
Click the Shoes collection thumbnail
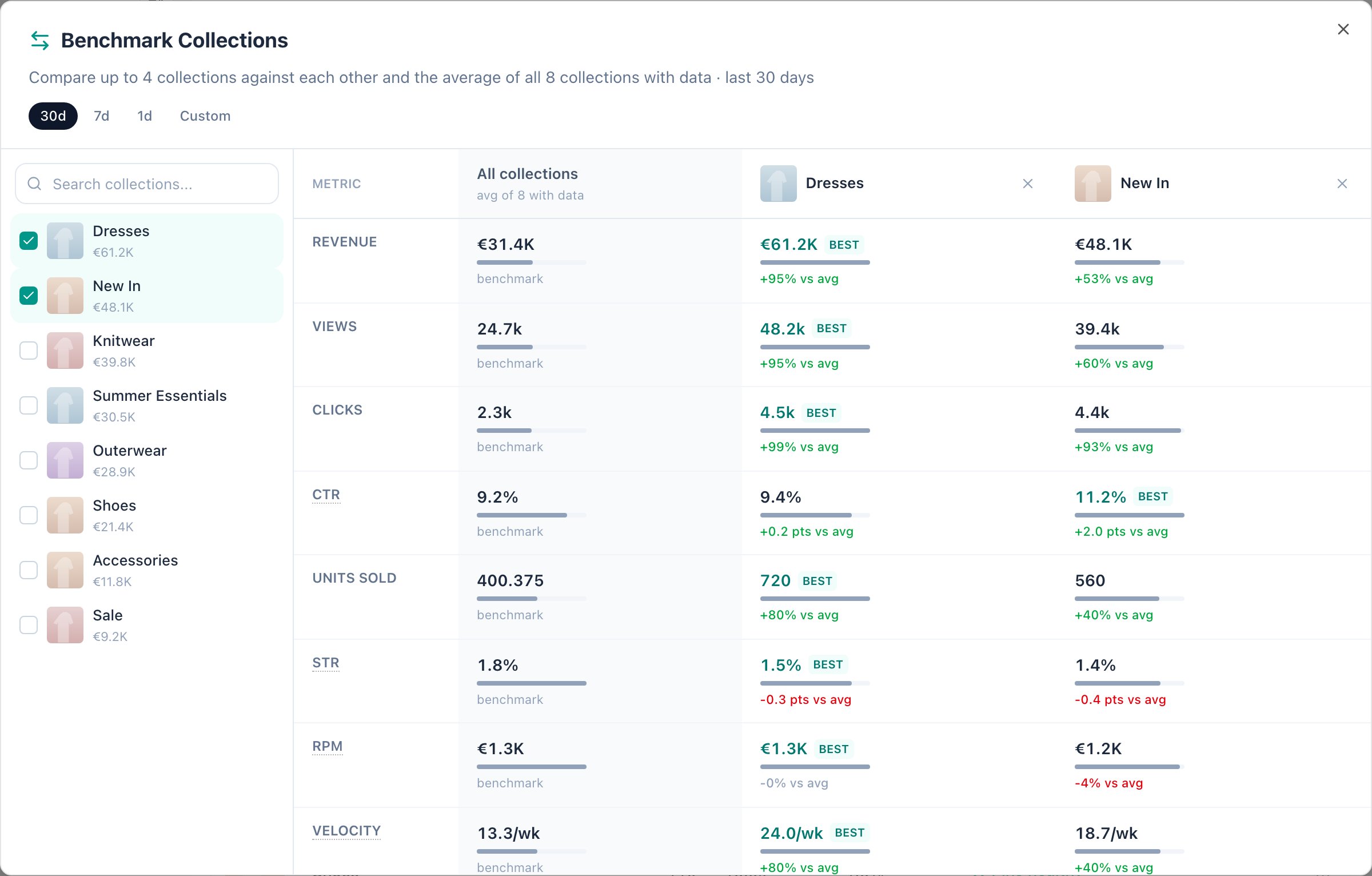point(65,515)
